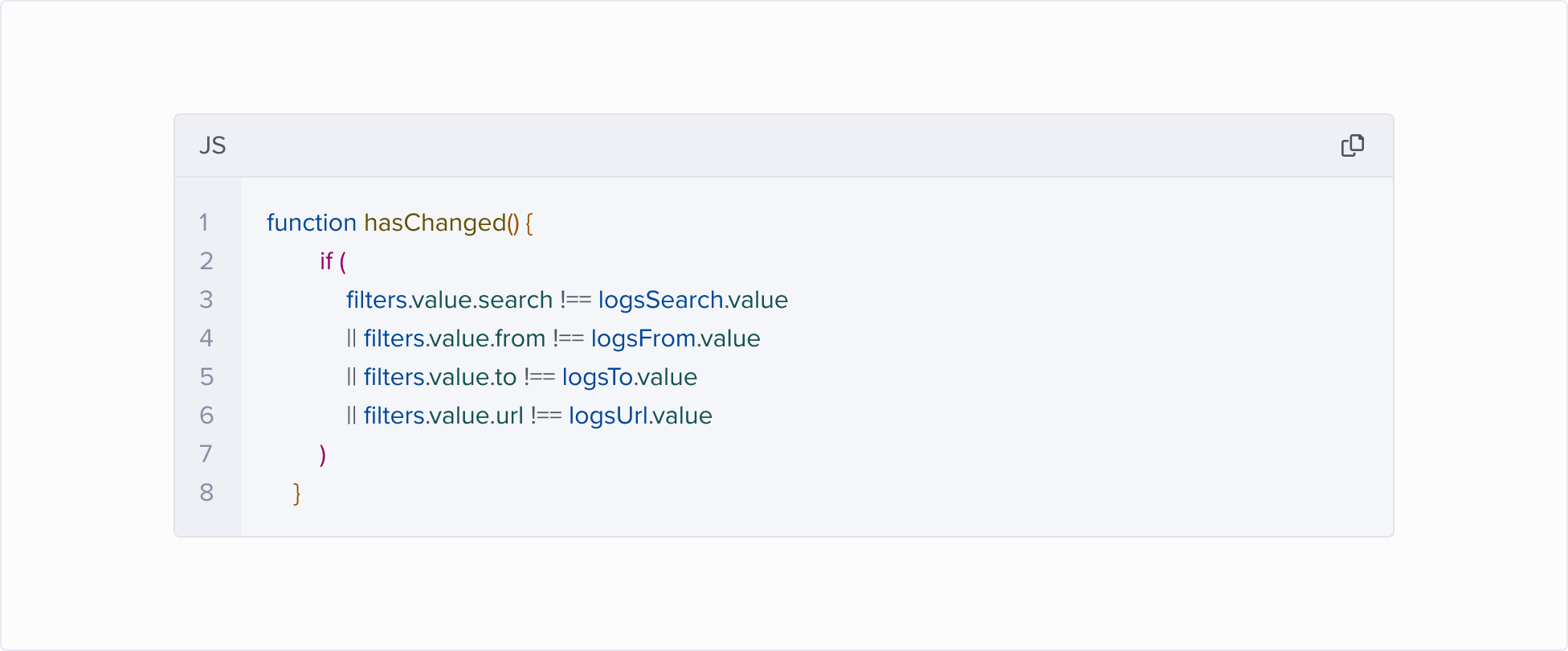Image resolution: width=1568 pixels, height=651 pixels.
Task: Select line number 2 in gutter
Action: (206, 261)
